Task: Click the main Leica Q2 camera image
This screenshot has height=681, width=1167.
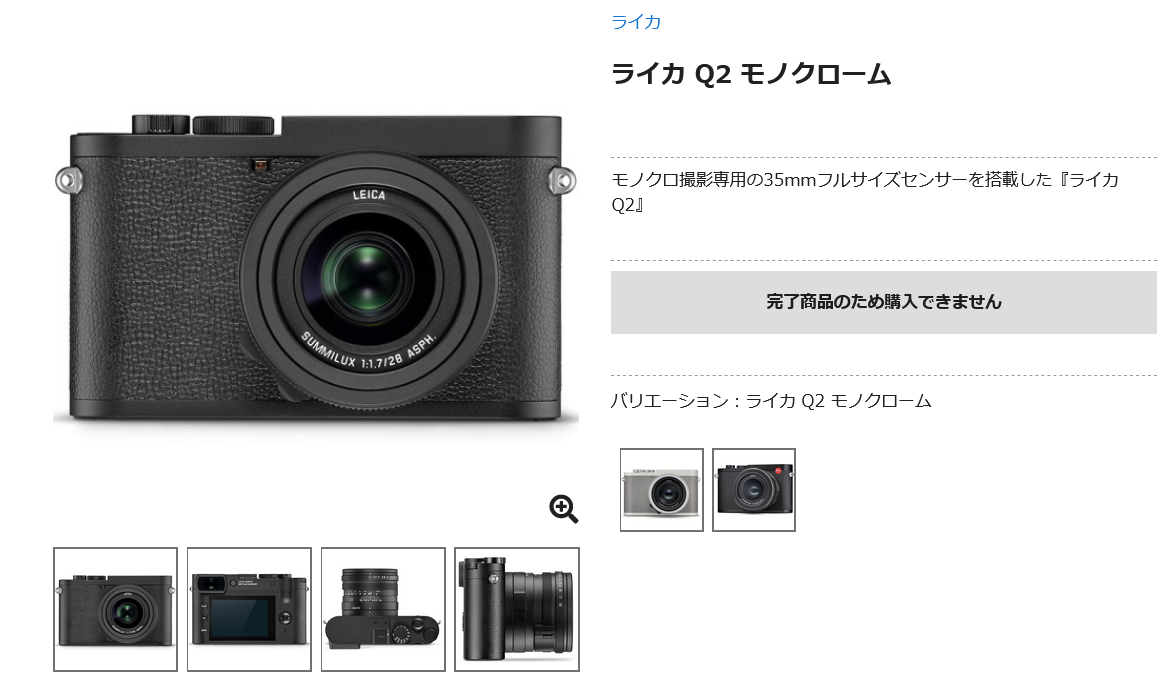Action: pyautogui.click(x=316, y=268)
